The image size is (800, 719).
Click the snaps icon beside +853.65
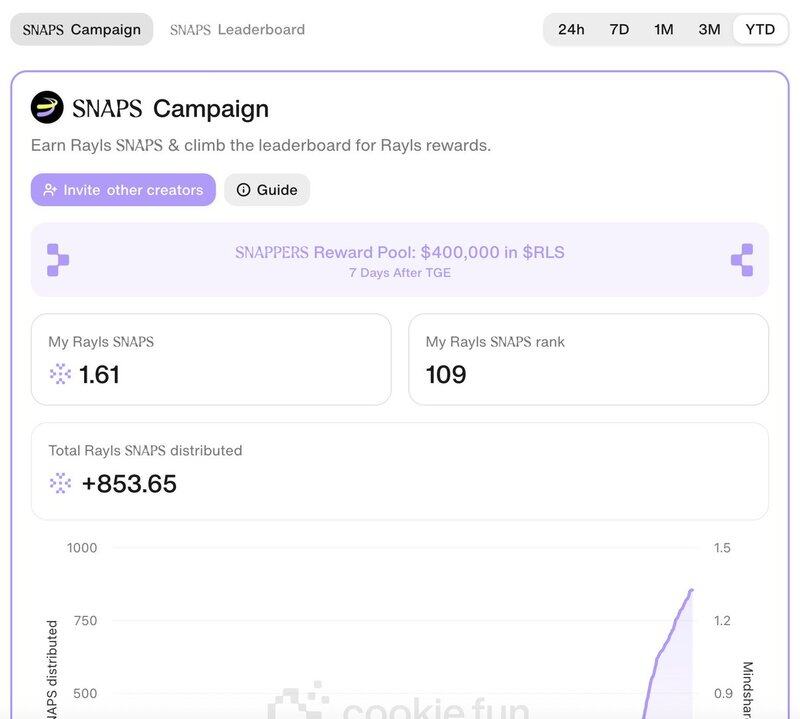(x=60, y=483)
